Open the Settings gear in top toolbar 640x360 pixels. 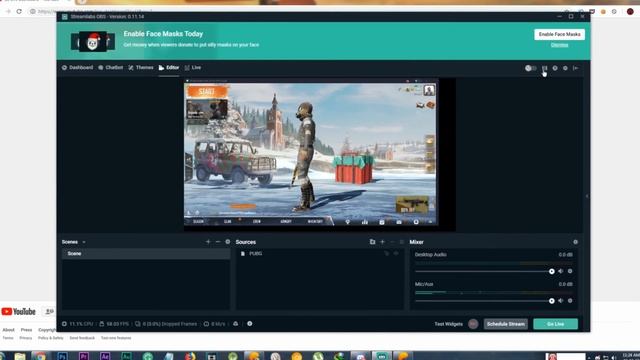pyautogui.click(x=565, y=68)
